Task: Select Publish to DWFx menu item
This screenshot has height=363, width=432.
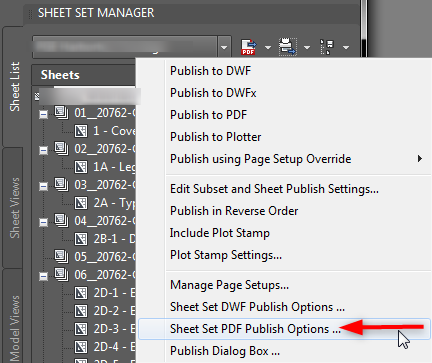Action: 213,93
